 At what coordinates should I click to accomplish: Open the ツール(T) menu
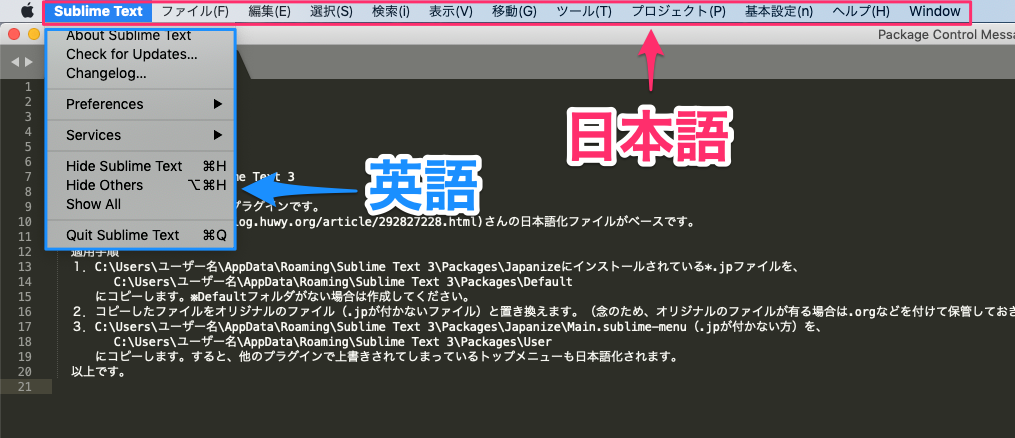[584, 11]
